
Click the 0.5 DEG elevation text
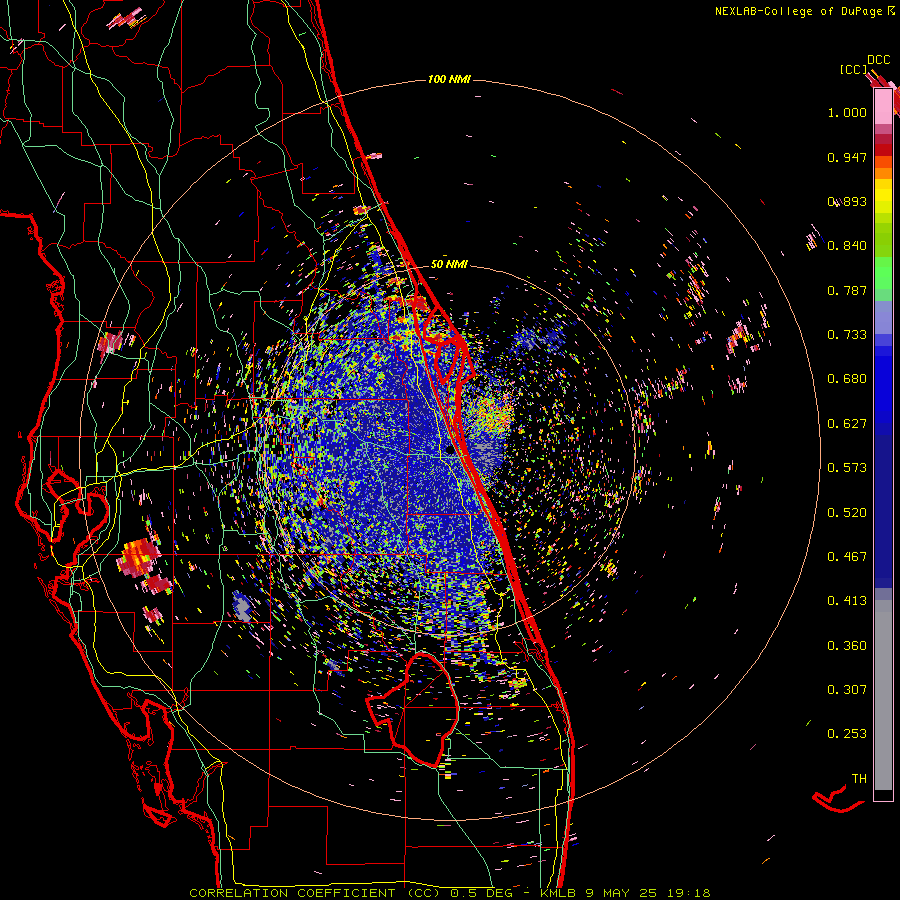point(481,893)
